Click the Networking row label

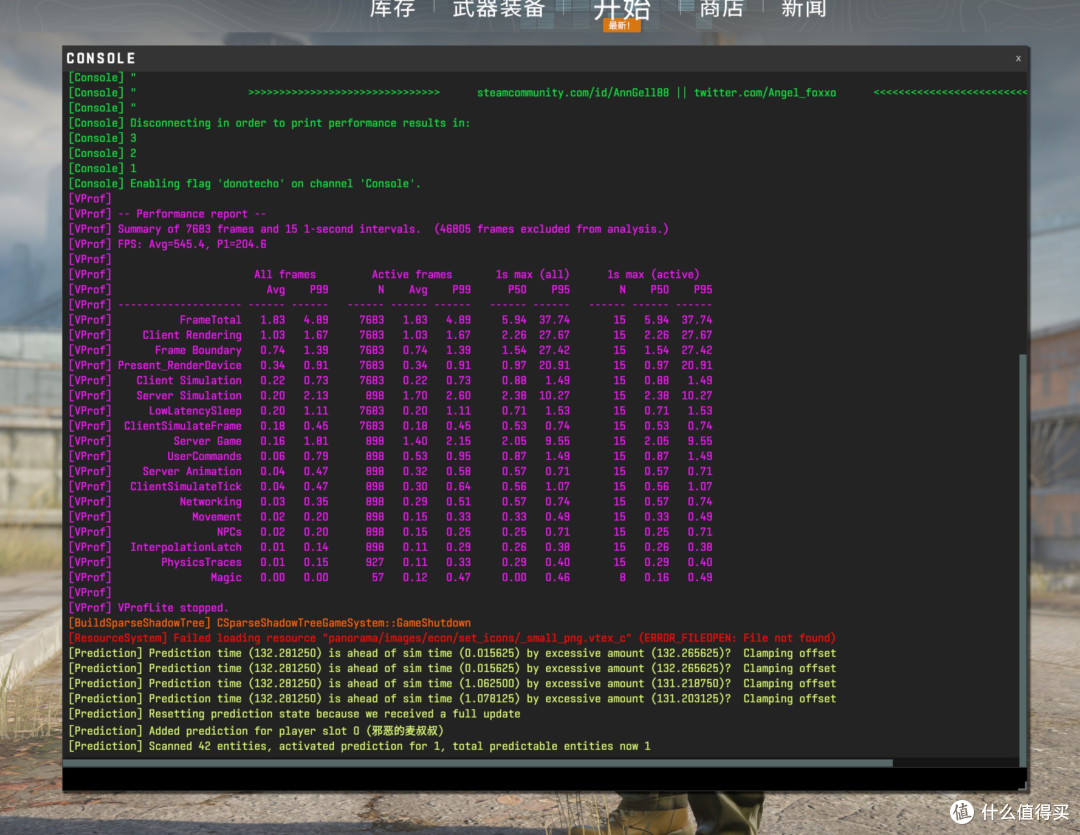210,502
